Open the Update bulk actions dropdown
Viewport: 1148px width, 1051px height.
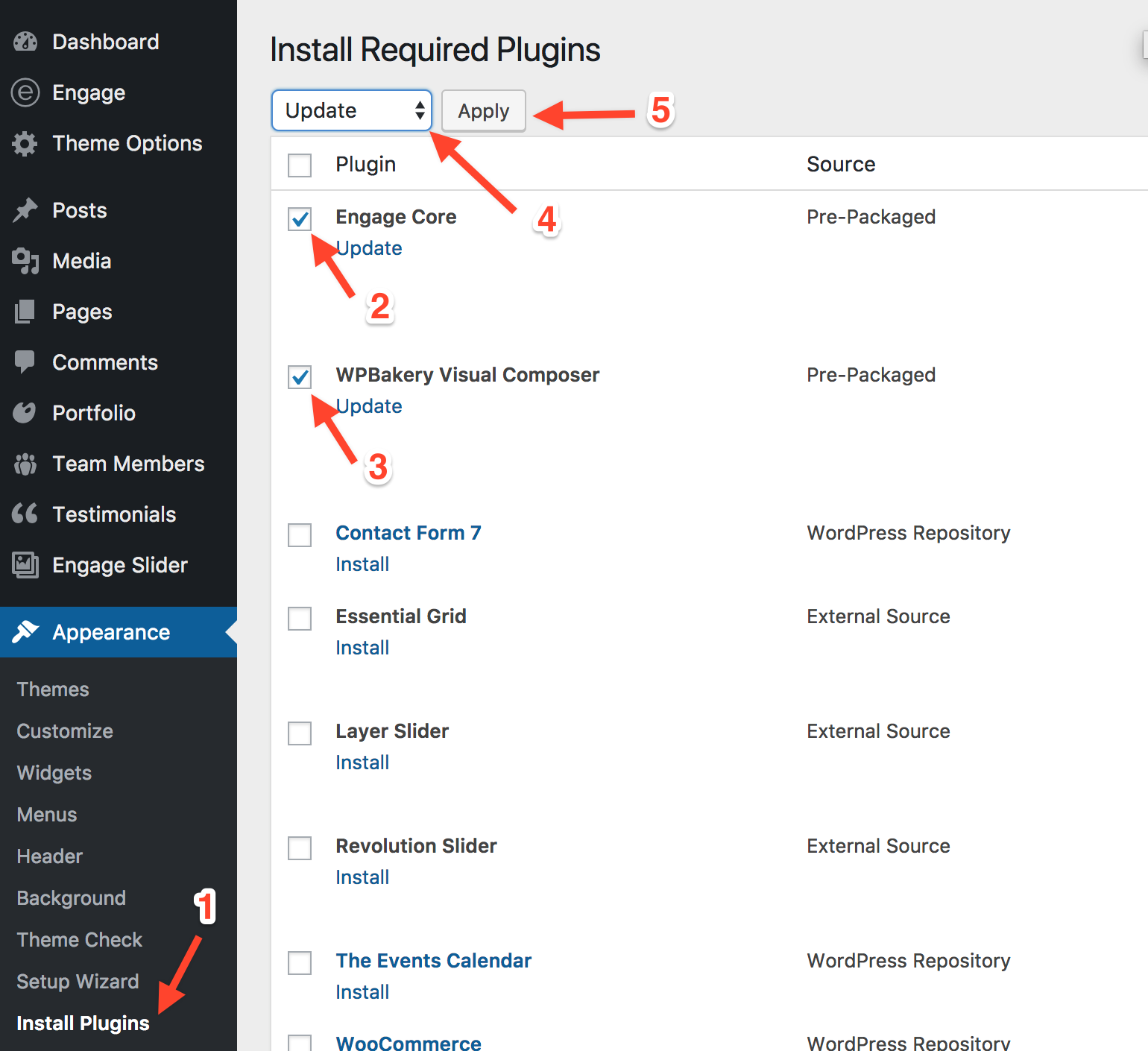[x=352, y=110]
